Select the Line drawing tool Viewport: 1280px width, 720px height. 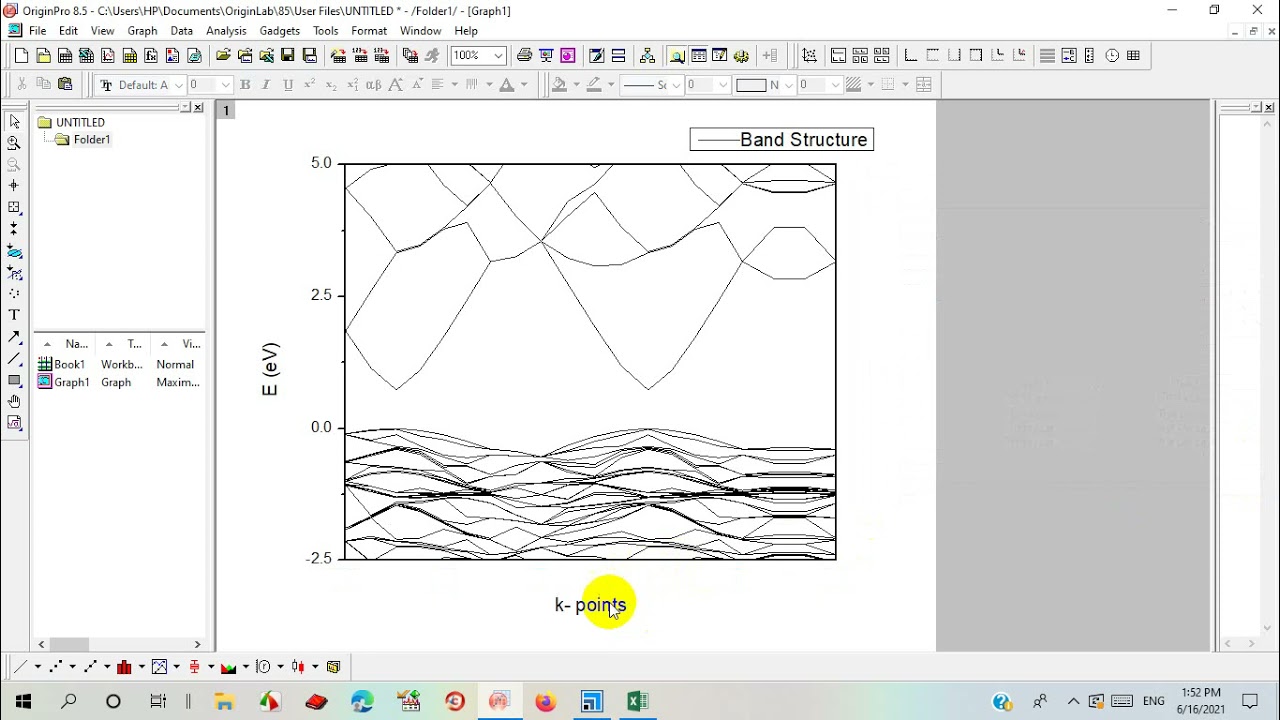pos(14,358)
